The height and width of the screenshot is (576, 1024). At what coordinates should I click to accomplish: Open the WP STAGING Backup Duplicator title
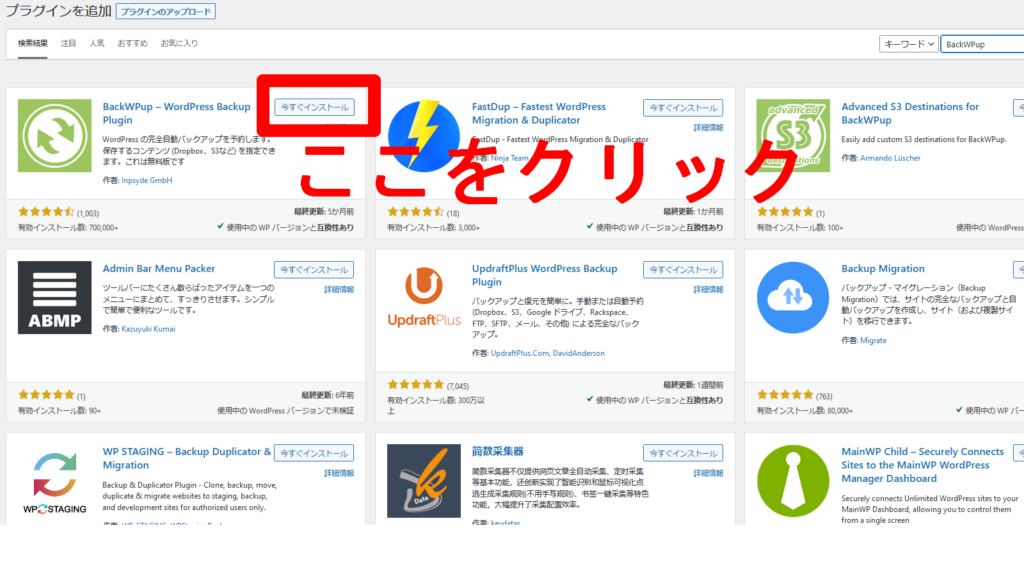[187, 458]
